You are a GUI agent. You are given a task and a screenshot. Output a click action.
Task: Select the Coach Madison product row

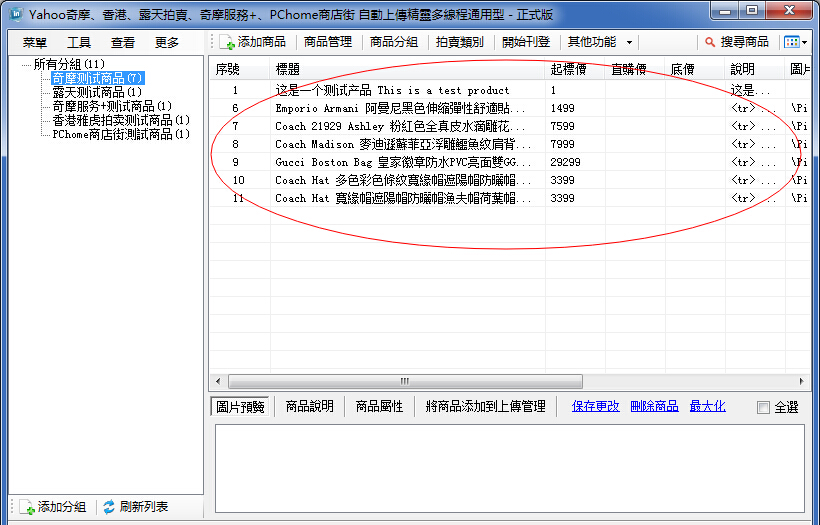[510, 144]
